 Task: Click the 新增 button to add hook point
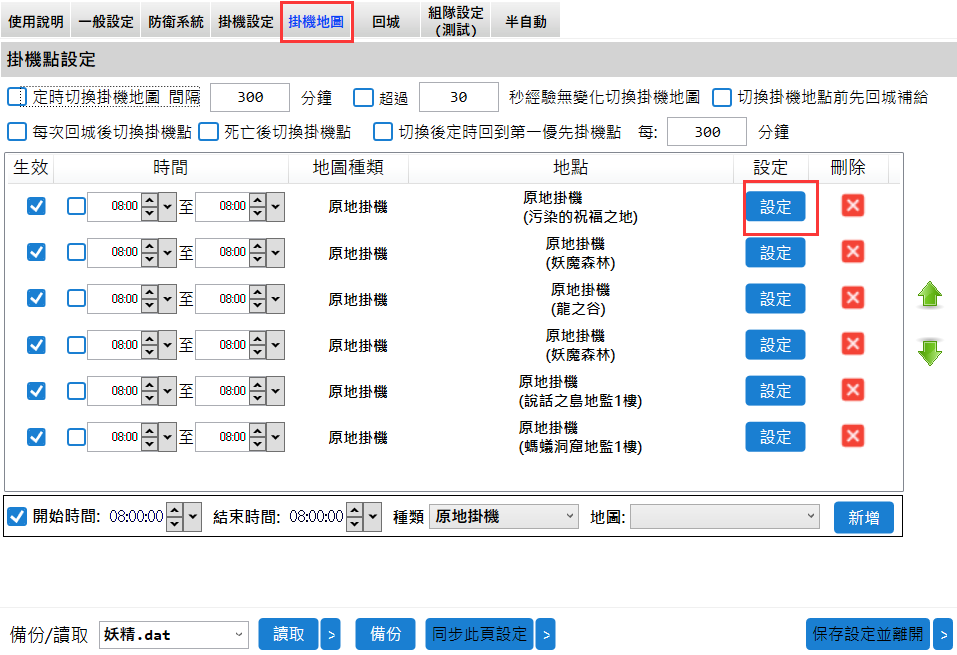click(863, 517)
